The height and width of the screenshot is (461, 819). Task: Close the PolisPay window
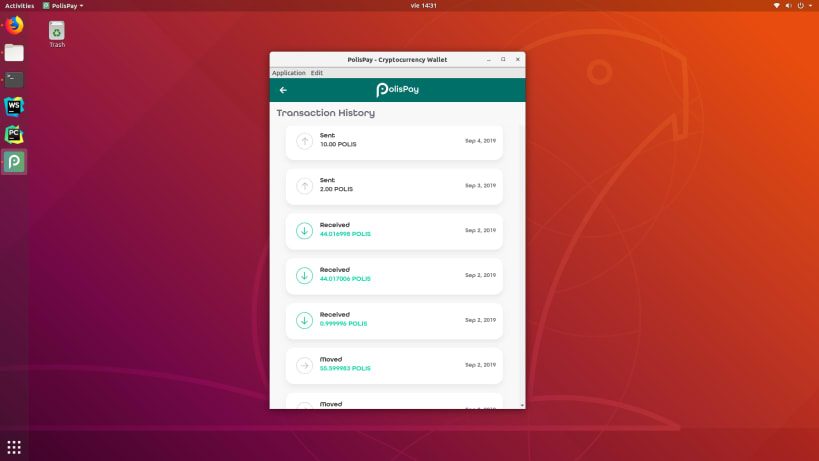click(x=518, y=60)
